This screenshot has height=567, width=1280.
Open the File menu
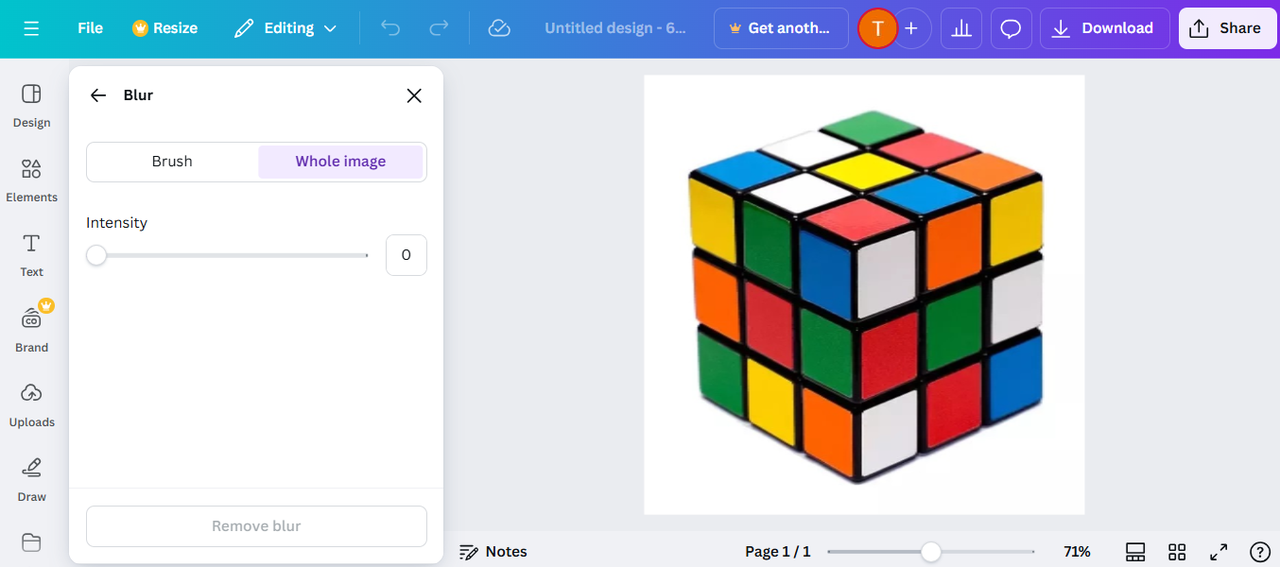pyautogui.click(x=90, y=28)
